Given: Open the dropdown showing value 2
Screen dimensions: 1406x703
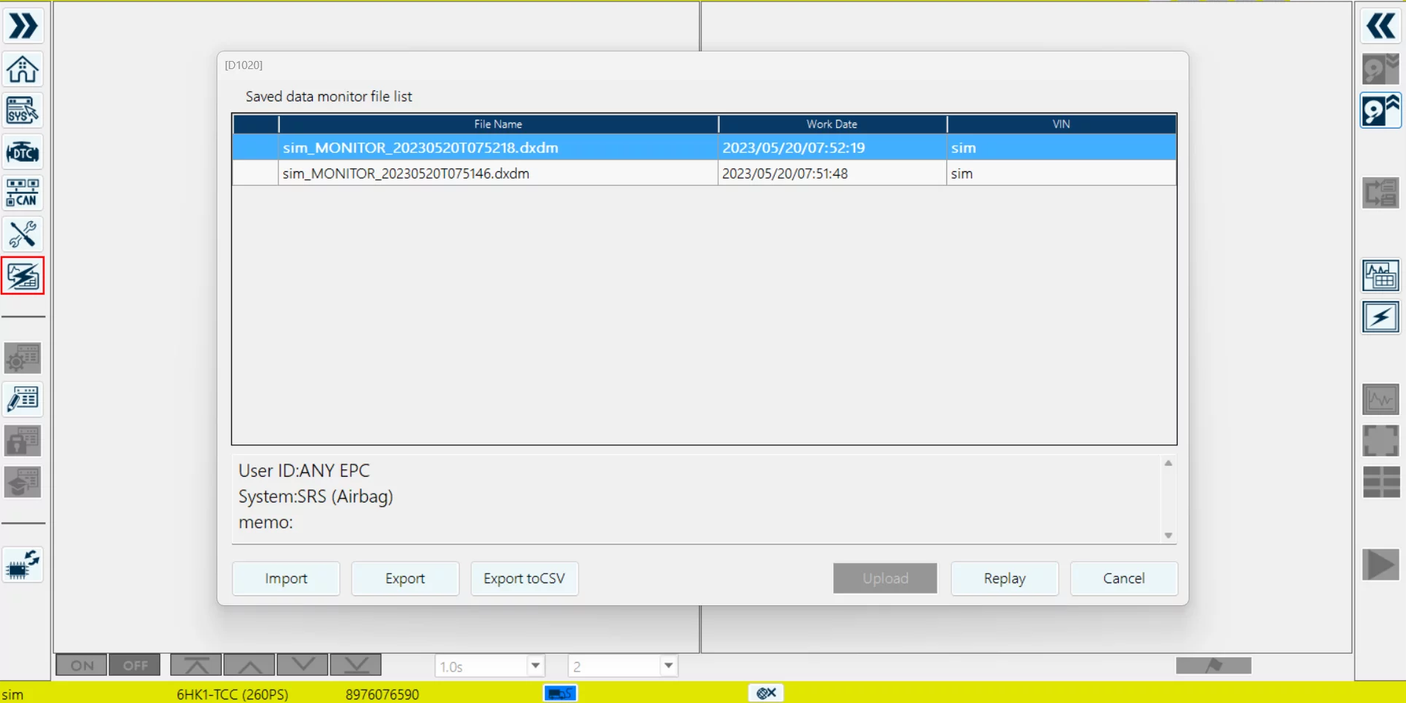Looking at the screenshot, I should click(x=622, y=665).
